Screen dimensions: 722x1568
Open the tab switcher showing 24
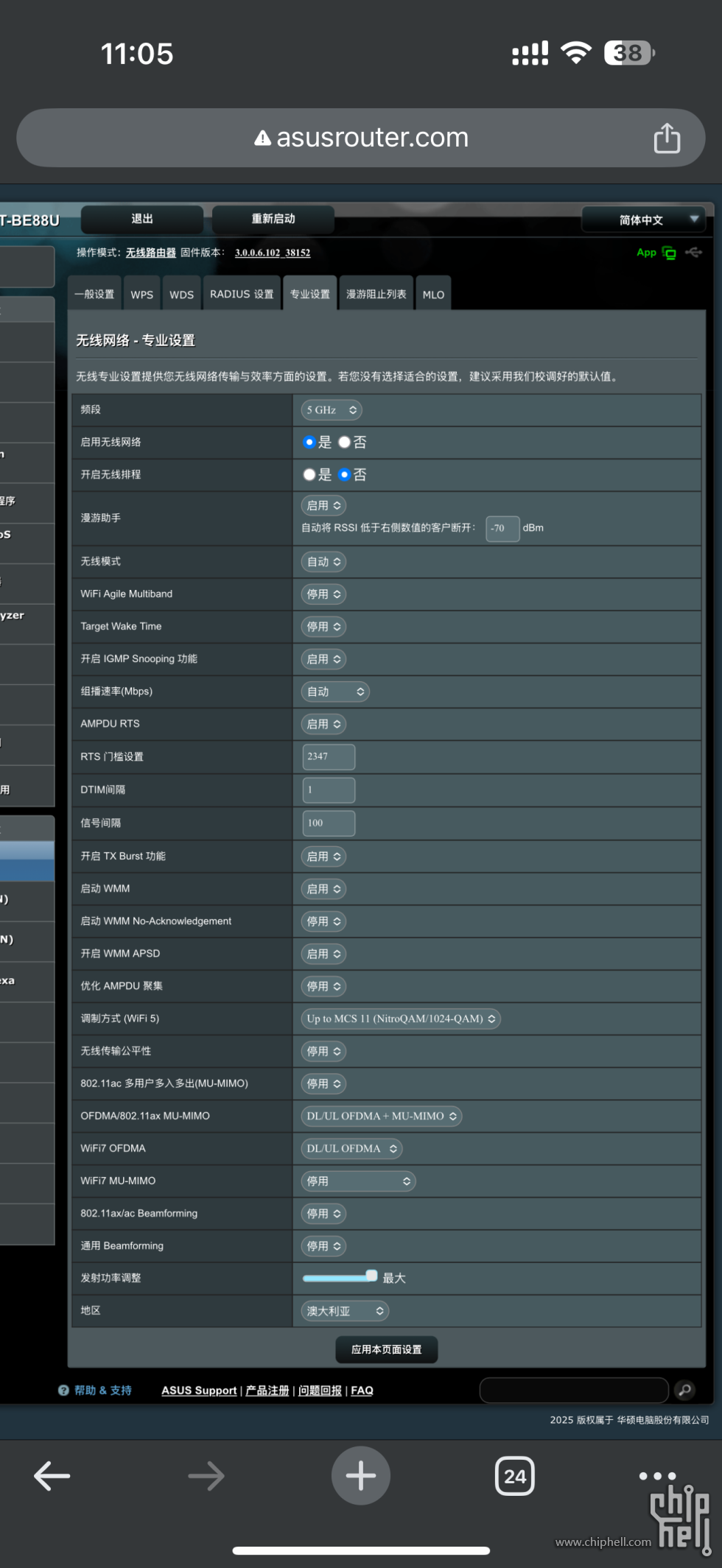515,1476
